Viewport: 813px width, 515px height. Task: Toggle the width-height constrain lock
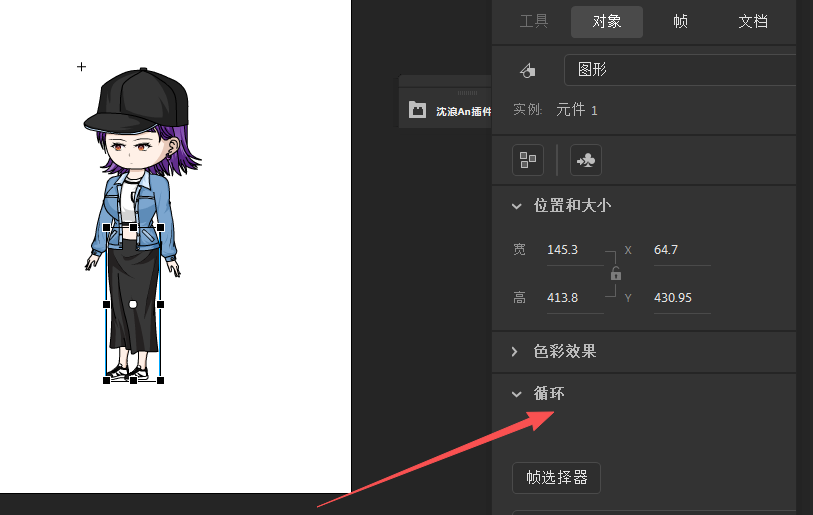[x=616, y=273]
